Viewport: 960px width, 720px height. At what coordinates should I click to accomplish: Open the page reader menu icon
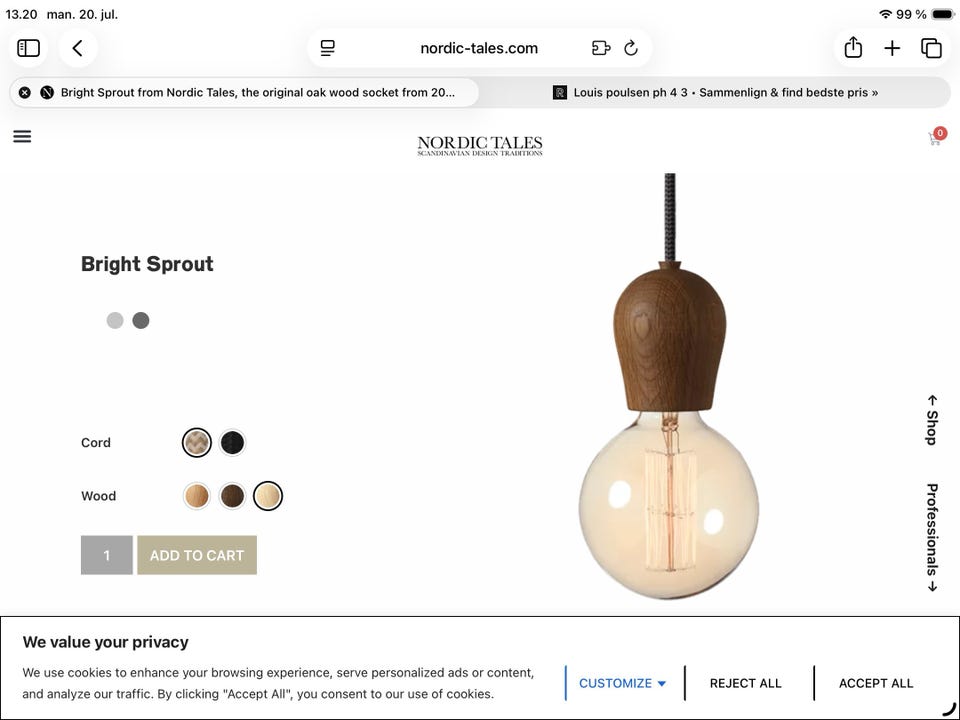tap(328, 48)
